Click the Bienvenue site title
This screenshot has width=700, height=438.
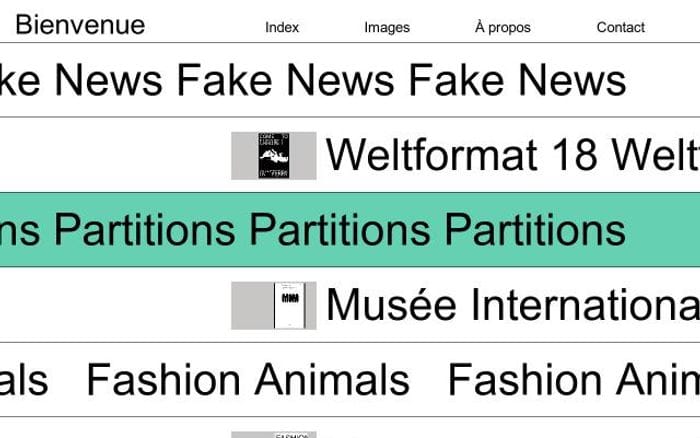pyautogui.click(x=80, y=25)
